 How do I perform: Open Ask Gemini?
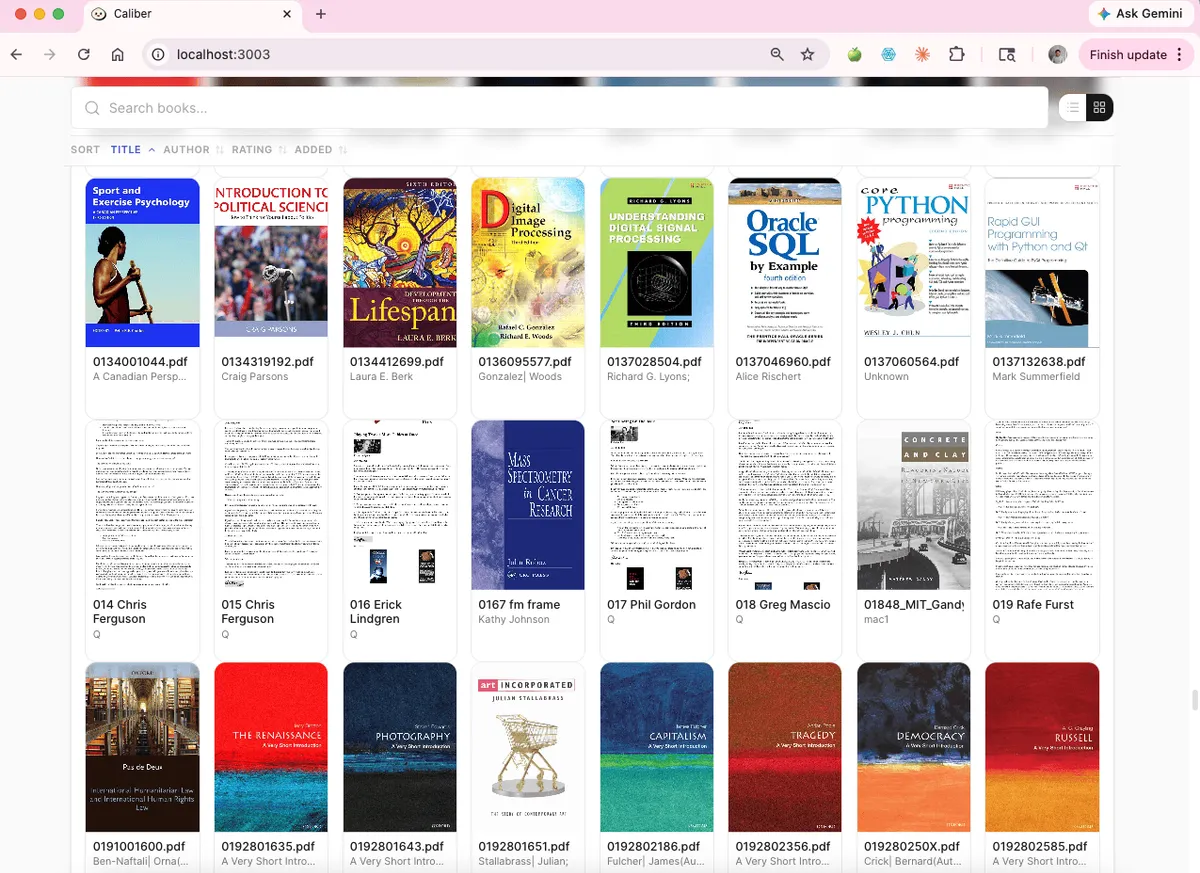click(x=1140, y=14)
